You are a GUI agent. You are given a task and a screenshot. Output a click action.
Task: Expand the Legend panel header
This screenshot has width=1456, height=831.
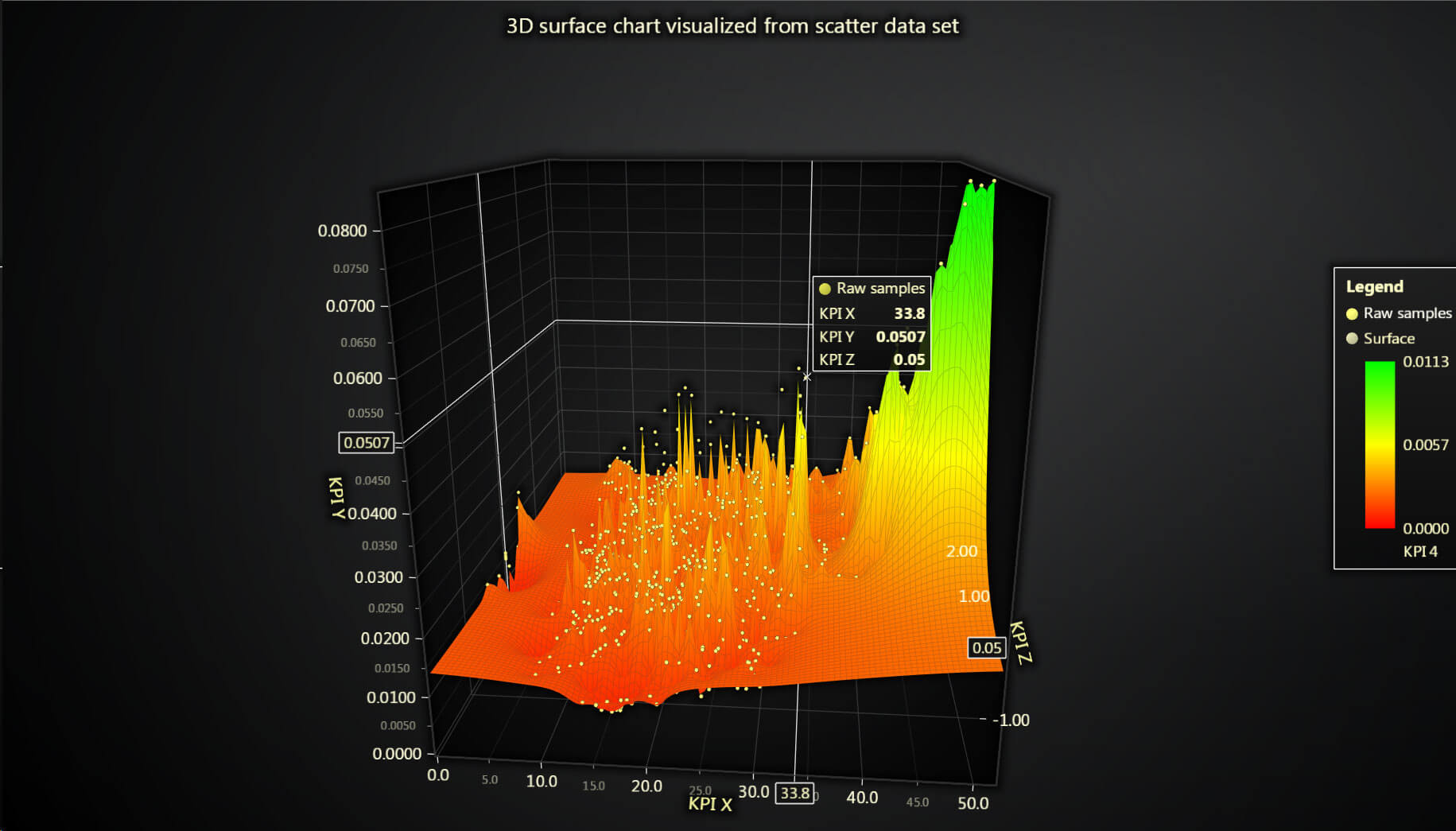click(x=1375, y=287)
